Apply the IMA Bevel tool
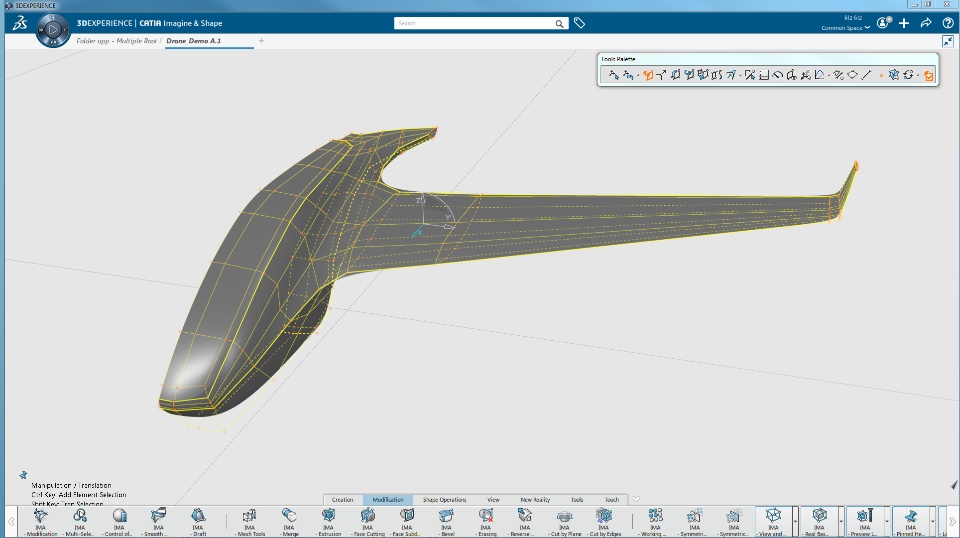960x538 pixels. pos(446,522)
